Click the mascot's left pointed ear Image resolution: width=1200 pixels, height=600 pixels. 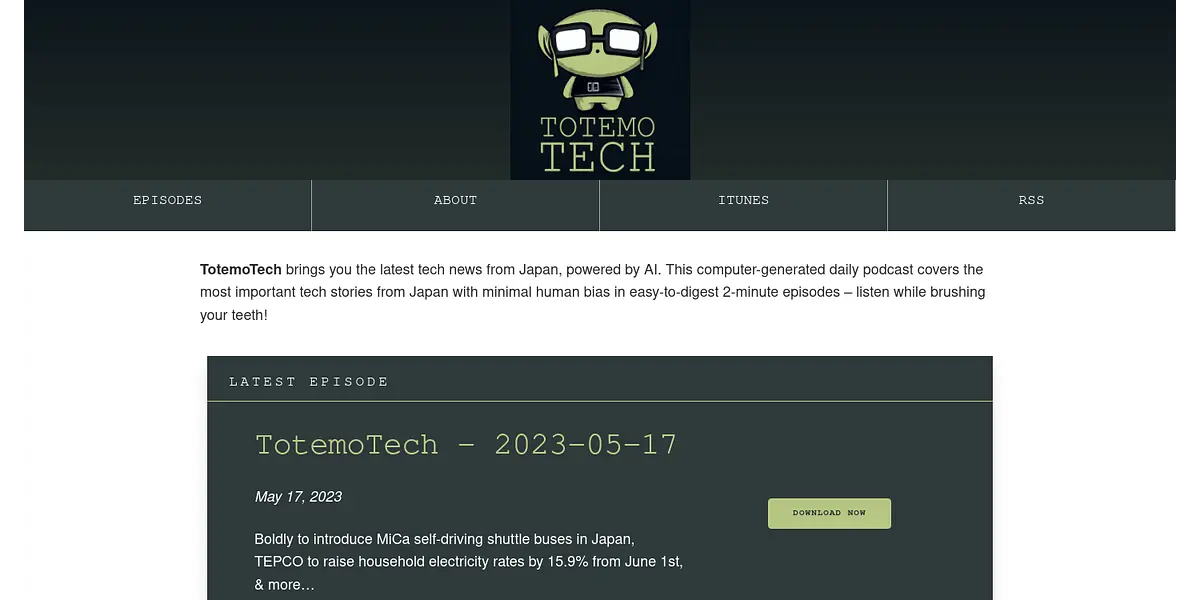coord(545,38)
